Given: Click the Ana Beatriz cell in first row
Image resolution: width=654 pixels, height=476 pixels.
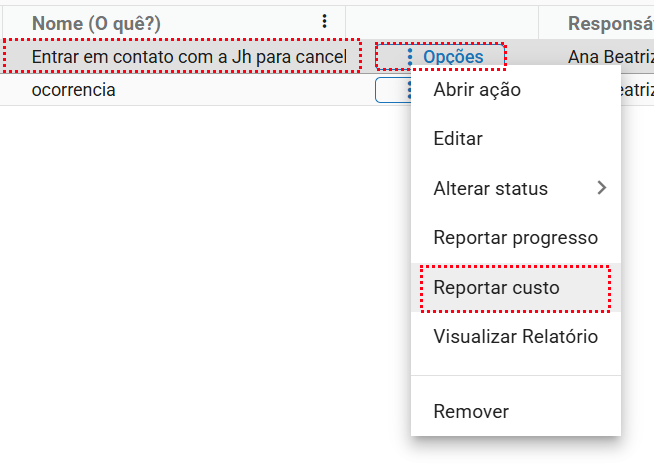Looking at the screenshot, I should tap(610, 57).
